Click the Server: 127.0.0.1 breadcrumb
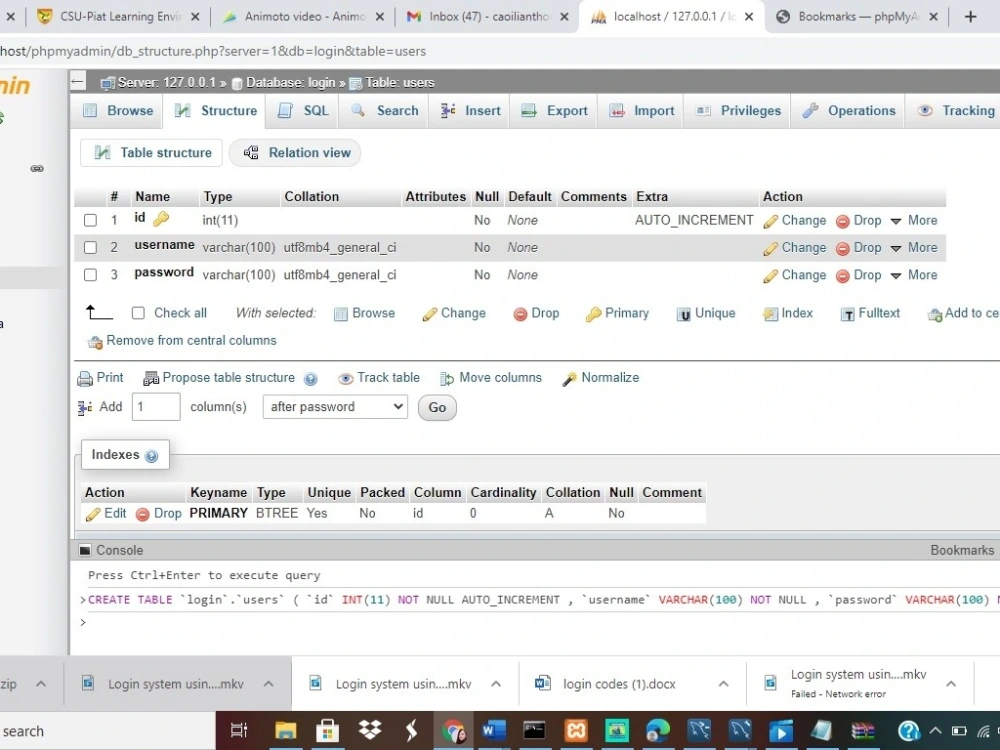 pos(158,82)
